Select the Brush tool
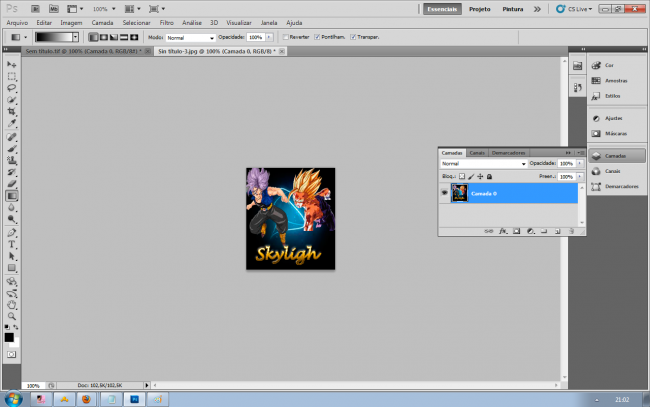Viewport: 650px width, 407px height. click(12, 149)
